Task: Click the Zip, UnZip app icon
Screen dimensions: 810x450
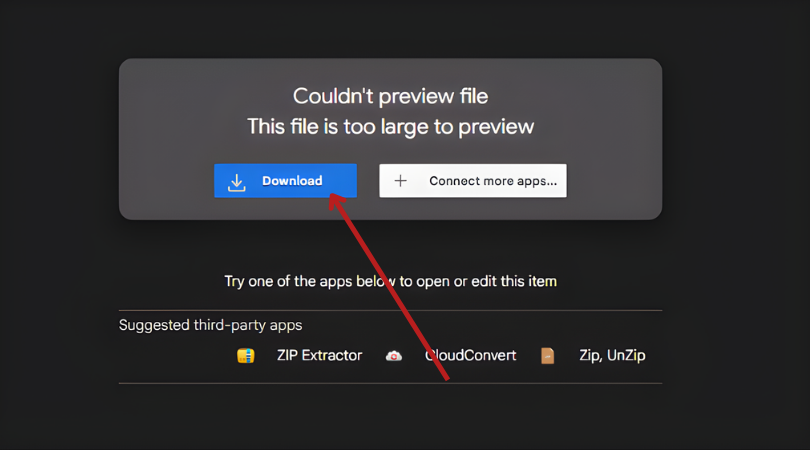Action: 547,356
